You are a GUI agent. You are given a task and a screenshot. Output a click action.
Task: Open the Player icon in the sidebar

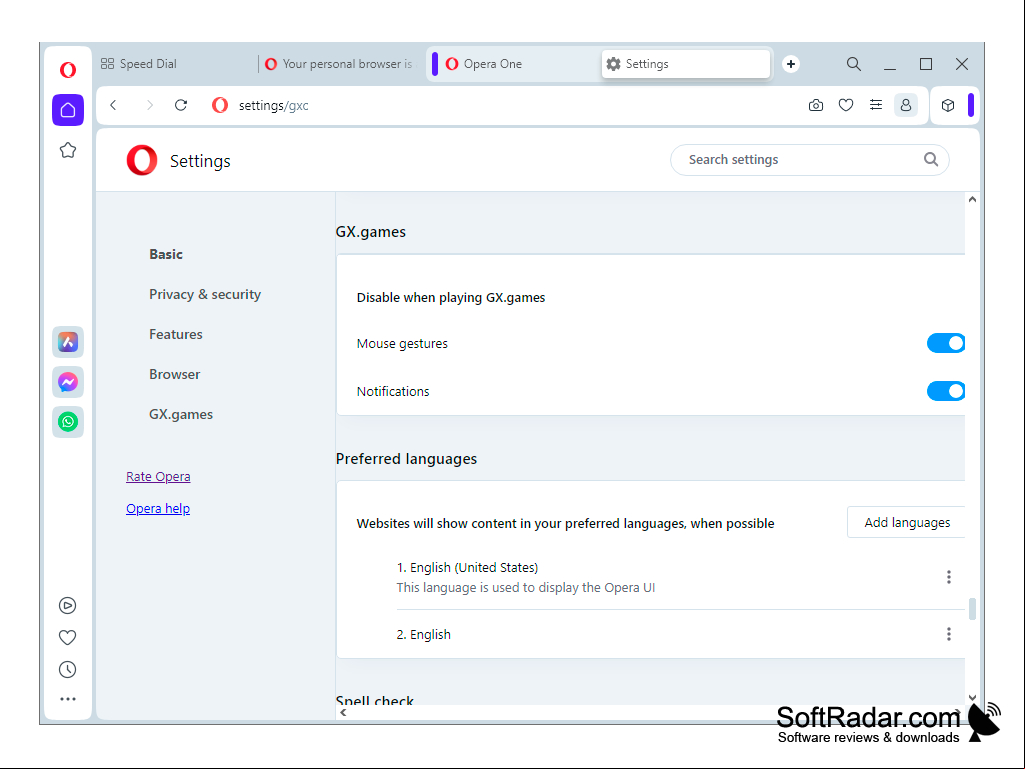tap(67, 606)
